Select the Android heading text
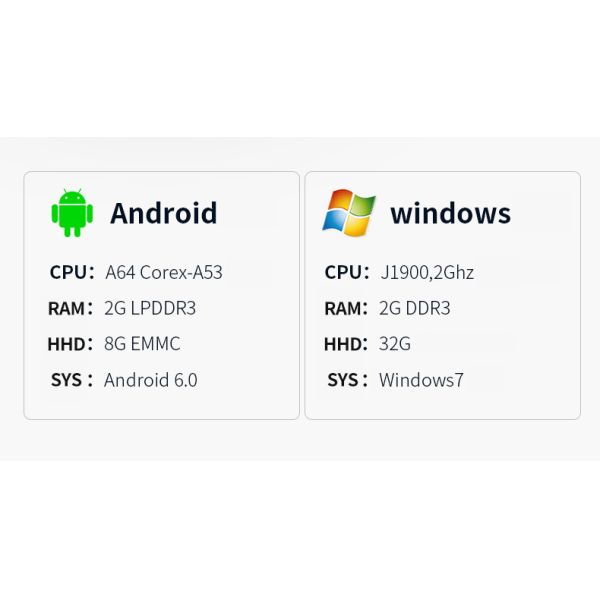Viewport: 600px width, 600px height. pyautogui.click(x=163, y=213)
